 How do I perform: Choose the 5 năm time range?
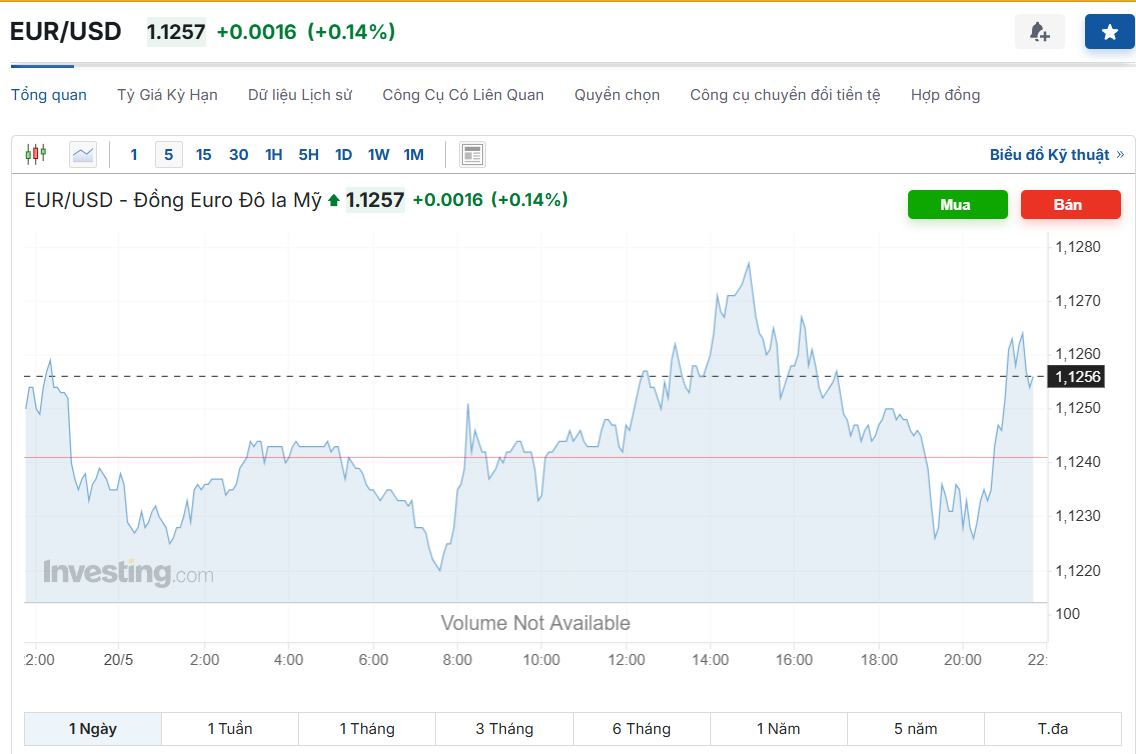[x=916, y=729]
